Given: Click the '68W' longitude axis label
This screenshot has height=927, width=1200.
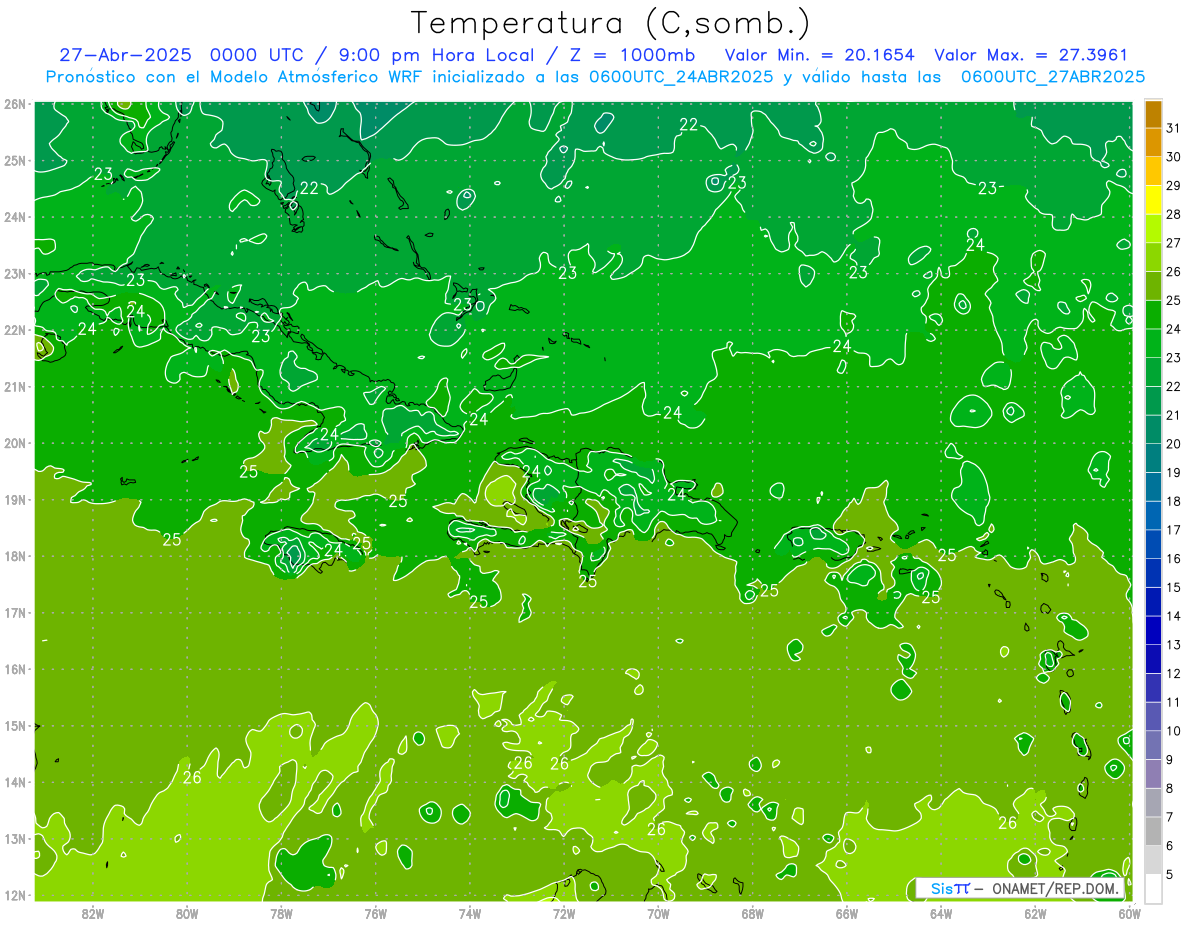Looking at the screenshot, I should 753,913.
